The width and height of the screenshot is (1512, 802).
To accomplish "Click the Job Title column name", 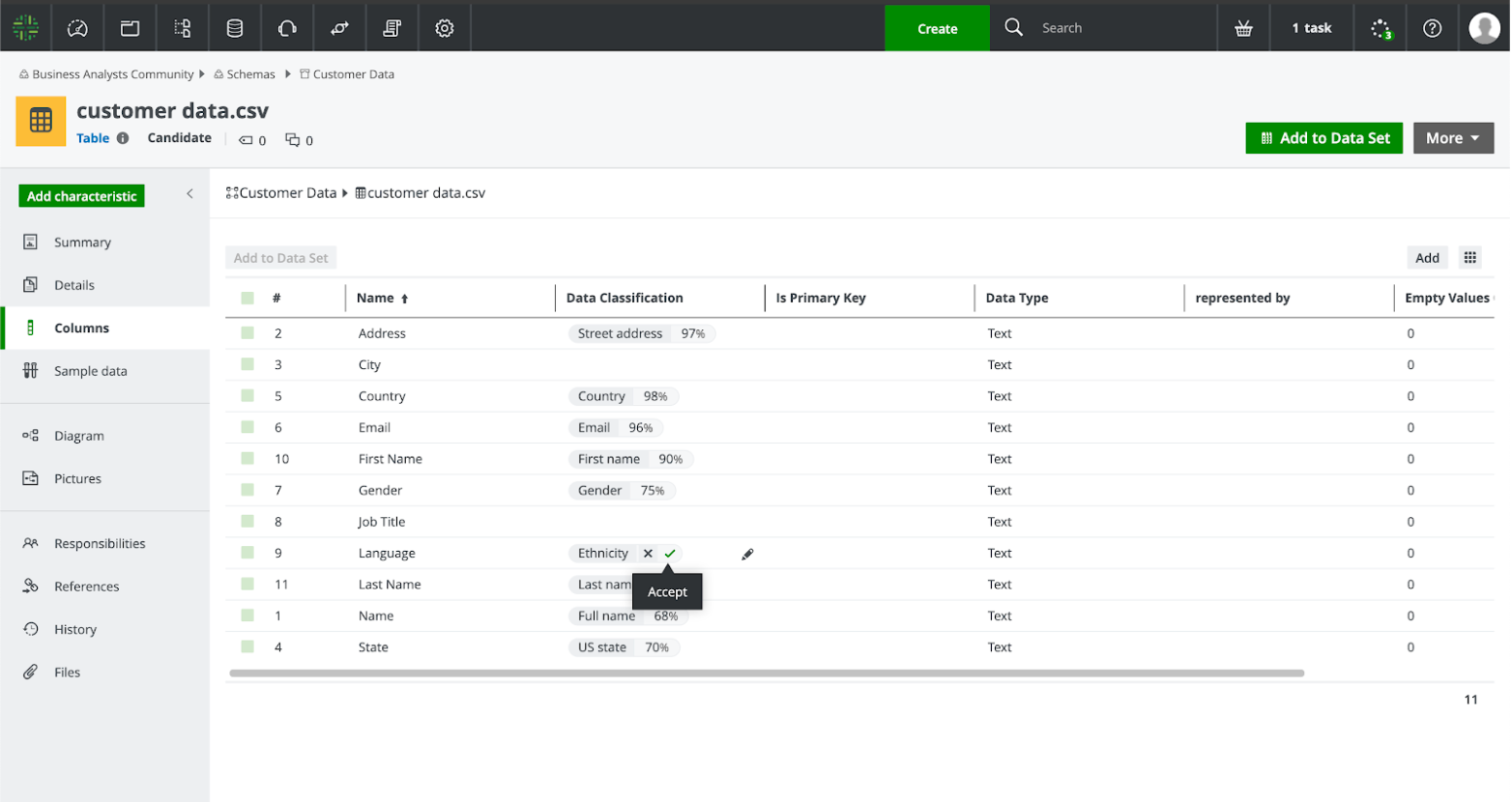I will [x=382, y=522].
